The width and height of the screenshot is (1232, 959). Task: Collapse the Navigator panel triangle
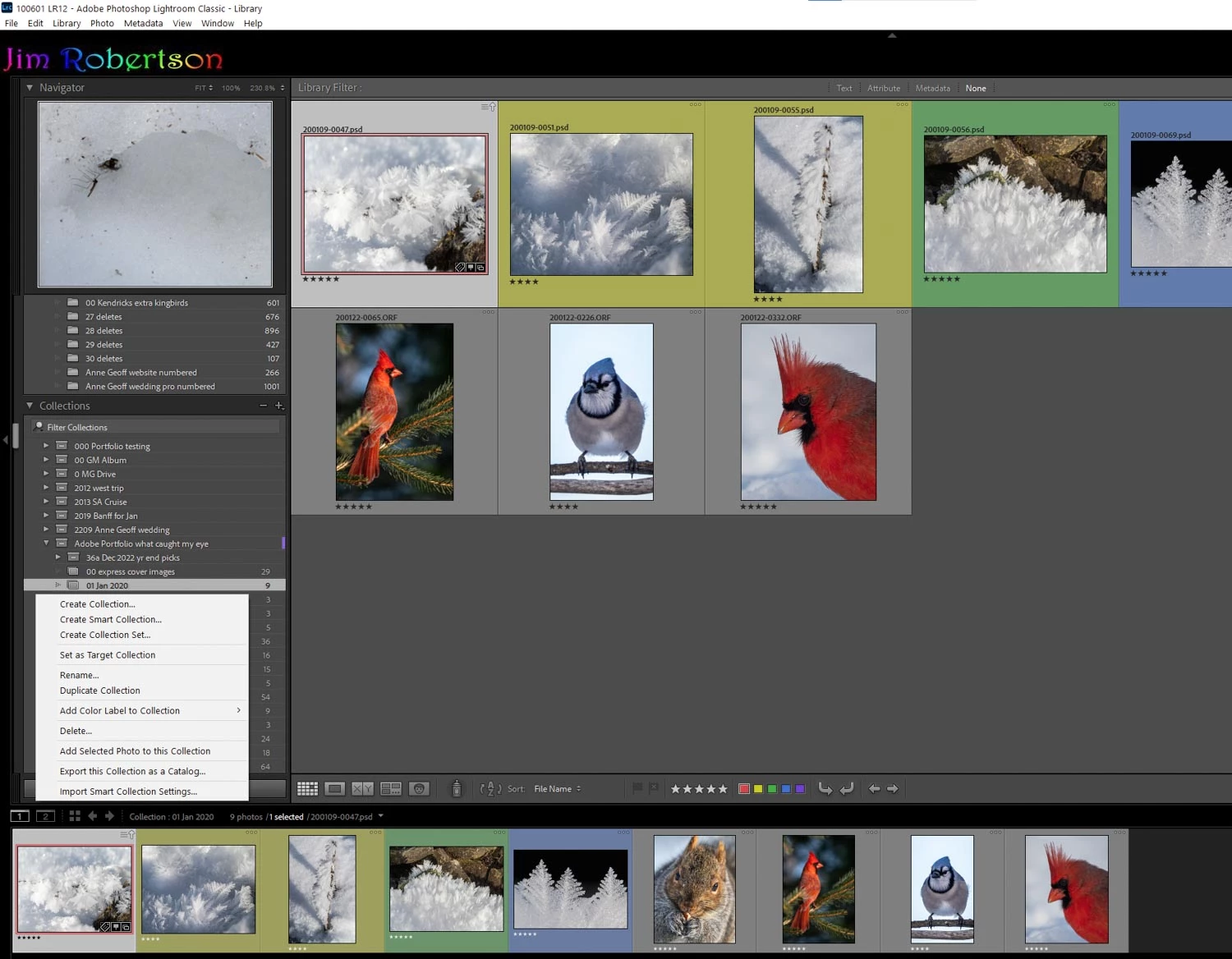(30, 88)
